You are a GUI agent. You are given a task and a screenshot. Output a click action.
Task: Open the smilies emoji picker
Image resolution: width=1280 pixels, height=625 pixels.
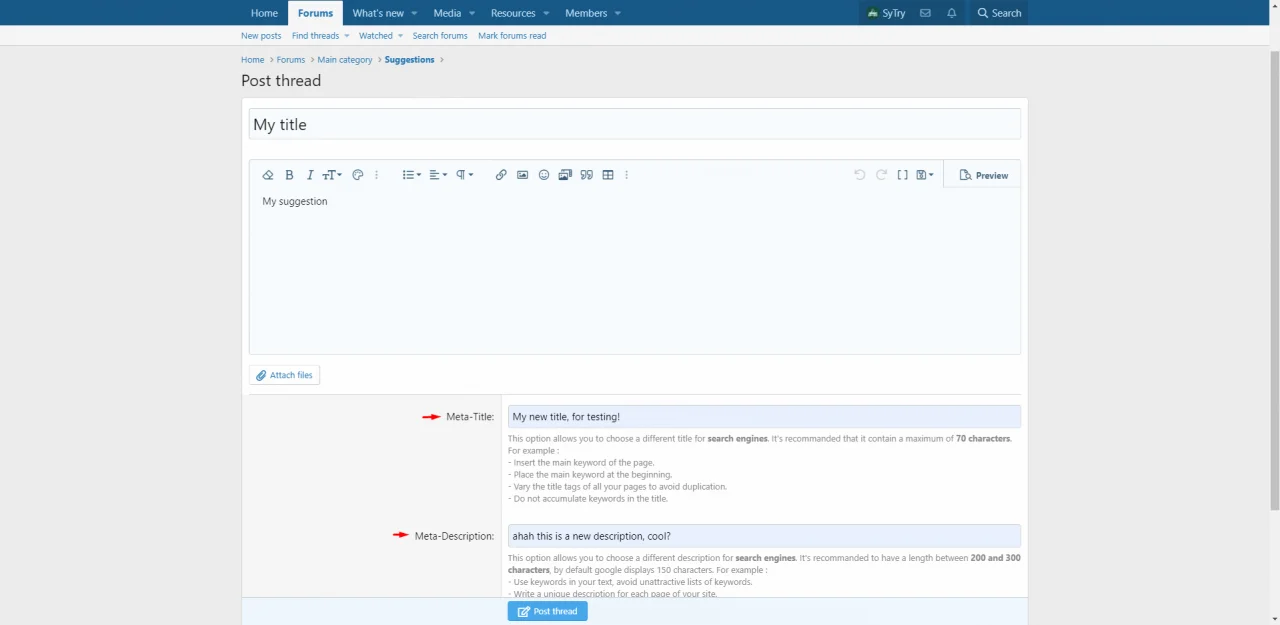pyautogui.click(x=544, y=175)
